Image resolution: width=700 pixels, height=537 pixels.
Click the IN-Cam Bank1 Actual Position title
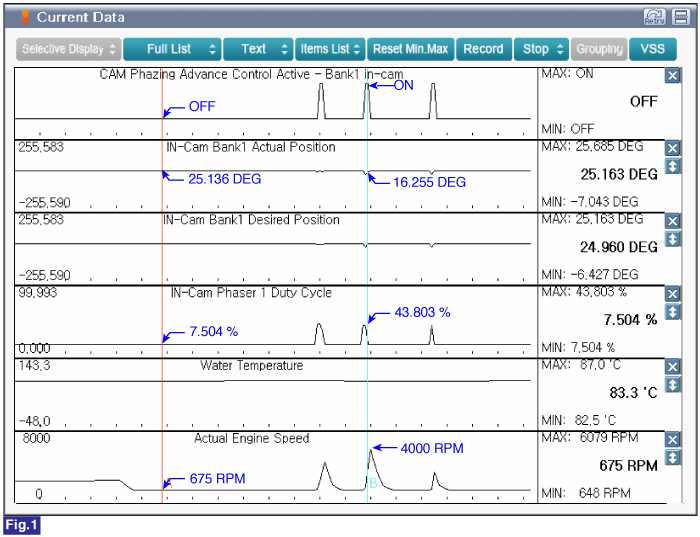[x=251, y=147]
